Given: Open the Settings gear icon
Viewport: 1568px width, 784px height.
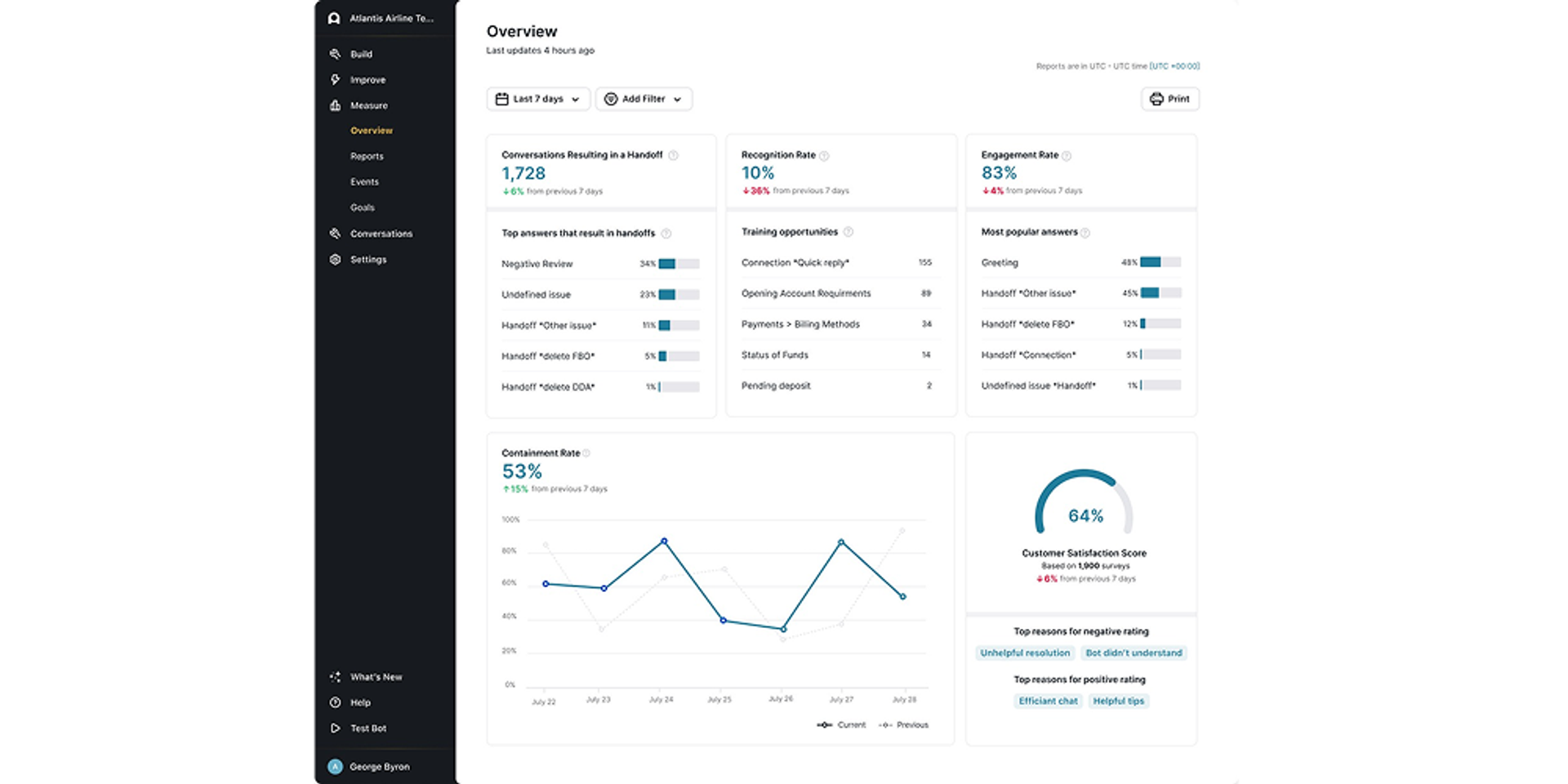Looking at the screenshot, I should pos(335,259).
